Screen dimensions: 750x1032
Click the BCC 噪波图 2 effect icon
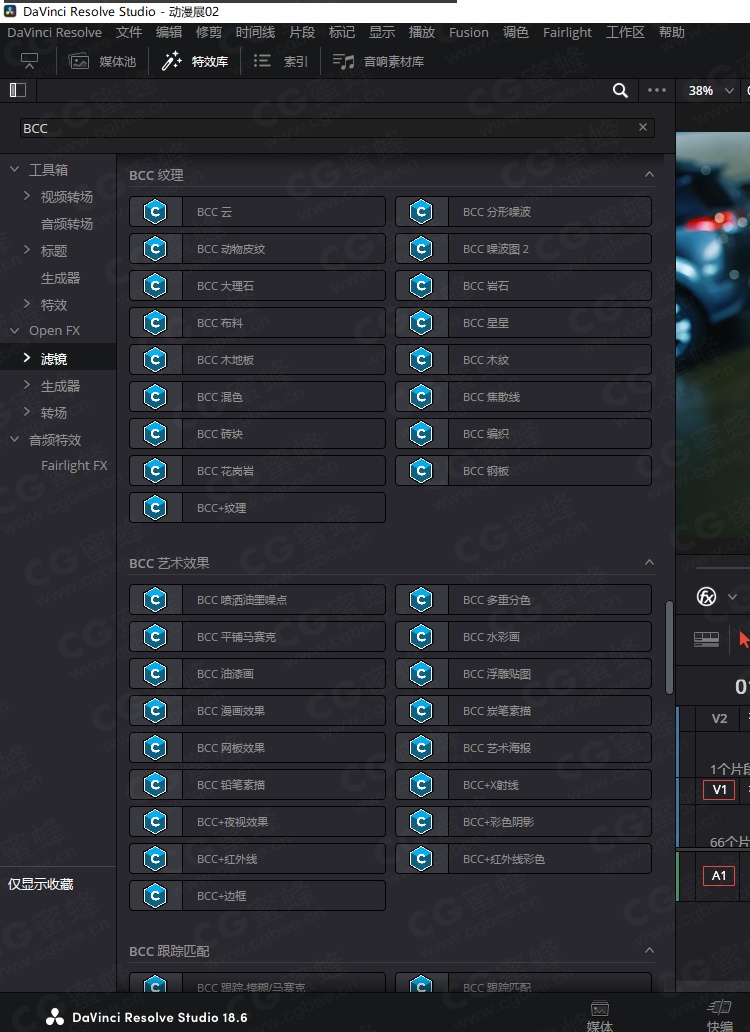[421, 249]
